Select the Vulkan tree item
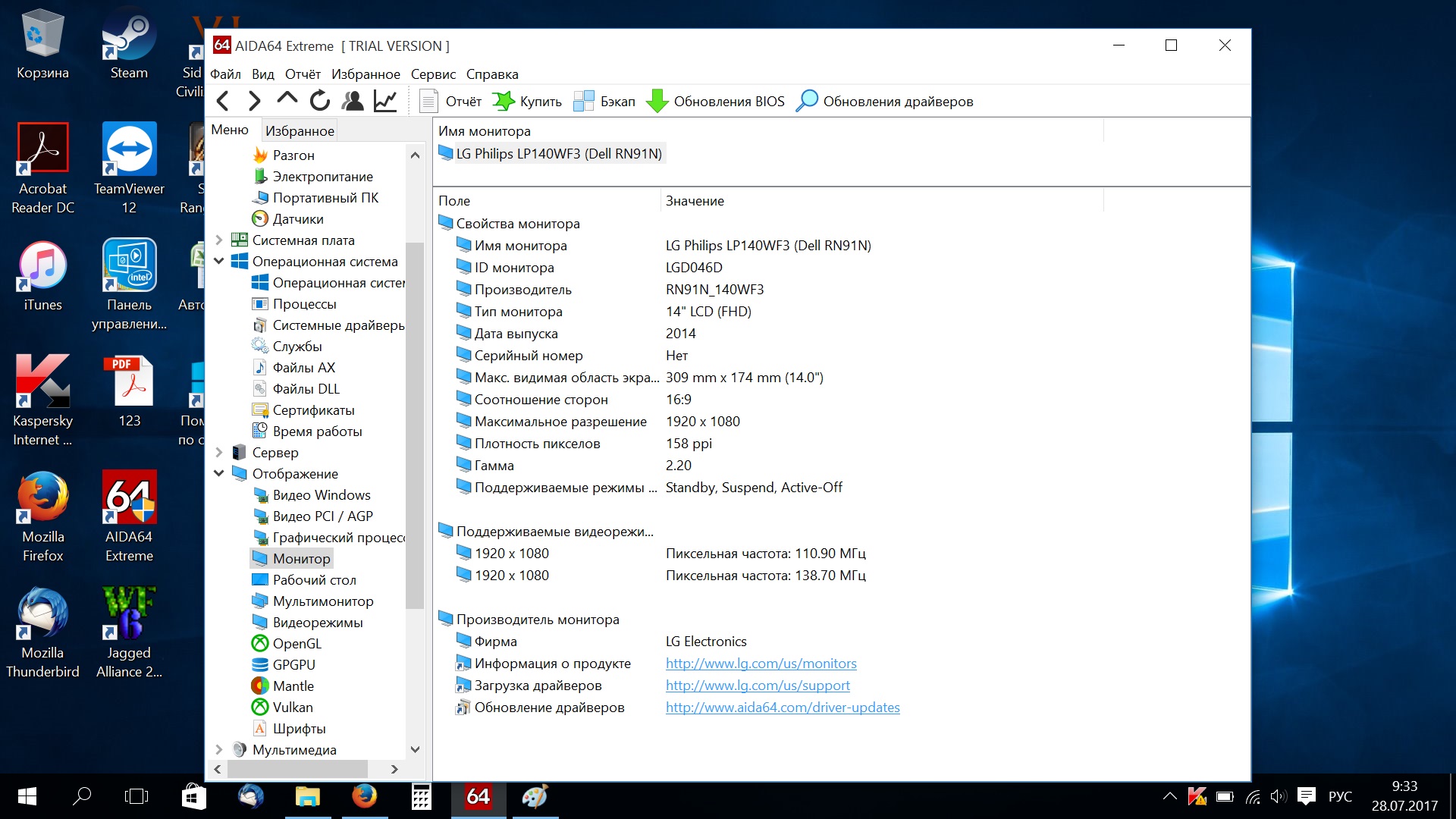1456x819 pixels. tap(282, 708)
